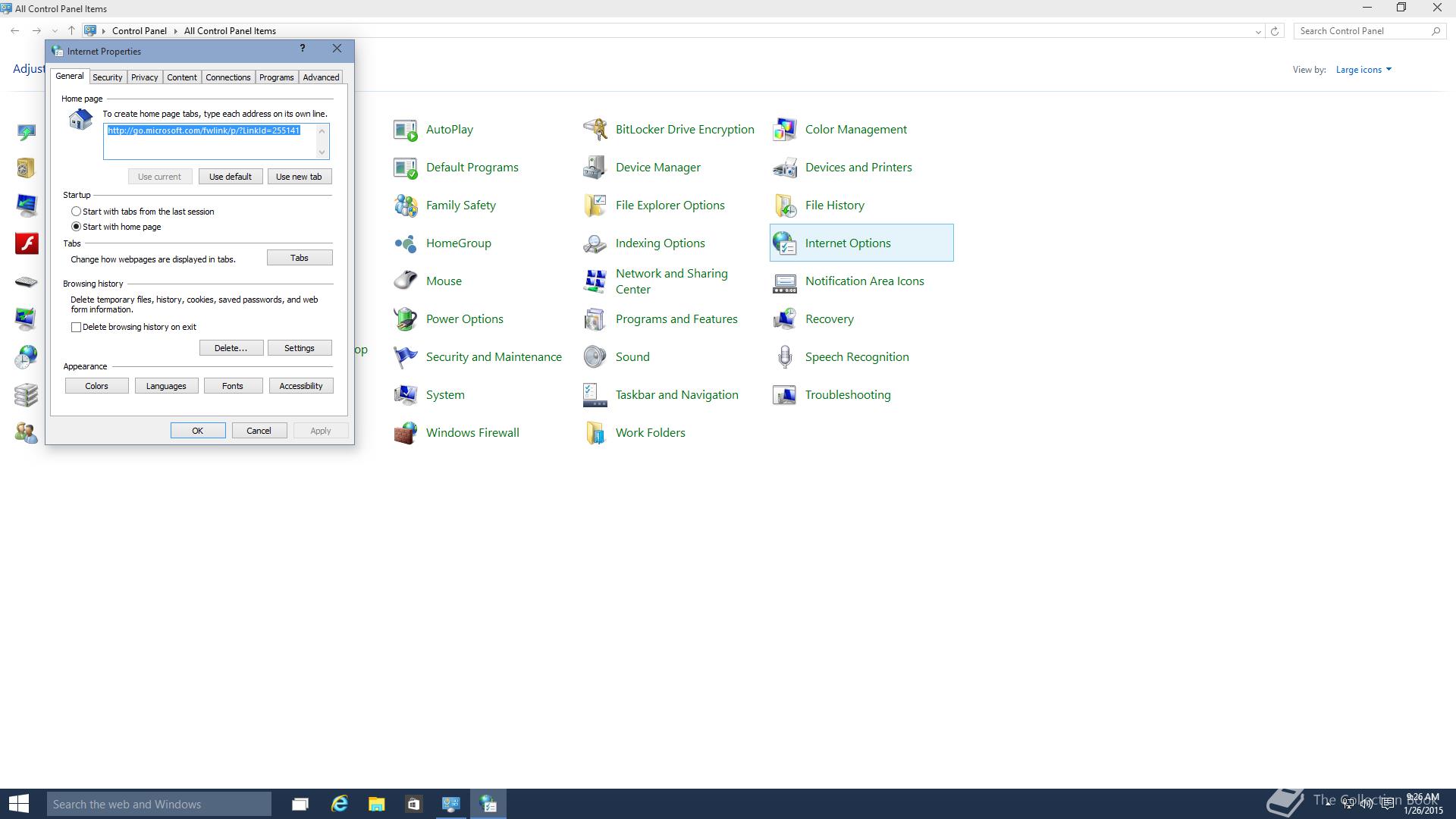Viewport: 1456px width, 819px height.
Task: Click the dialog Help question mark
Action: coord(303,49)
